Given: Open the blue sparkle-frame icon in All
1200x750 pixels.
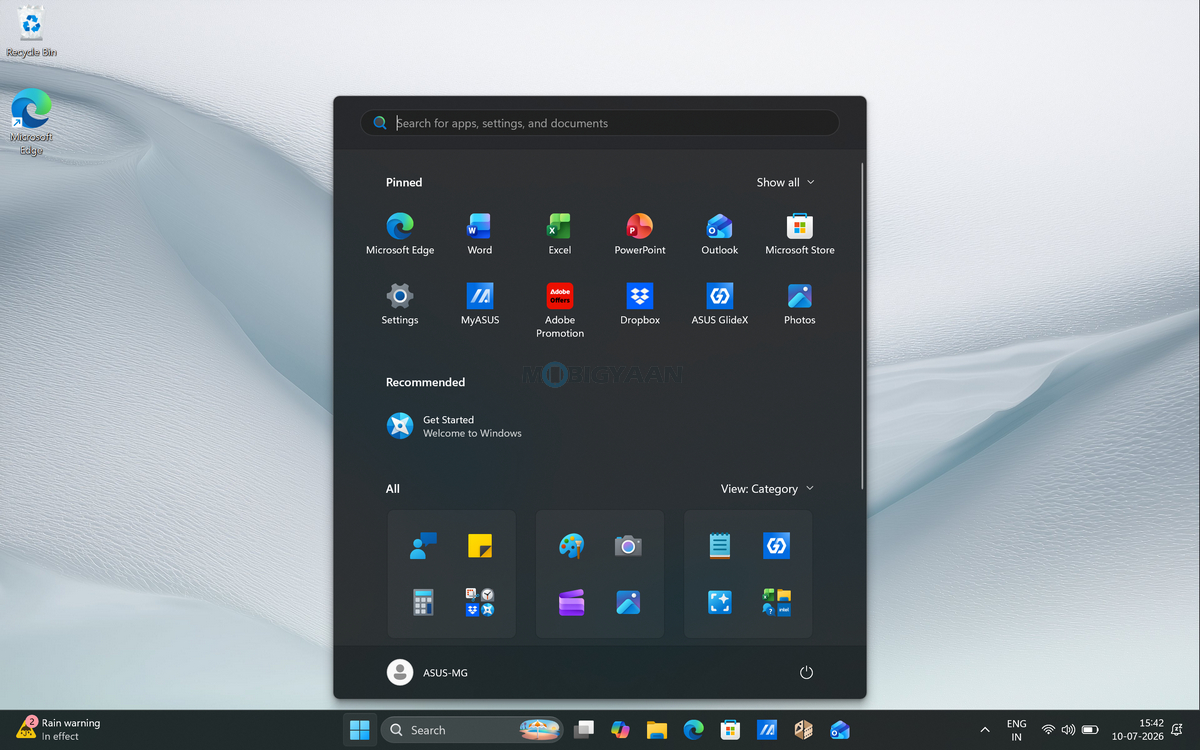Looking at the screenshot, I should tap(719, 602).
